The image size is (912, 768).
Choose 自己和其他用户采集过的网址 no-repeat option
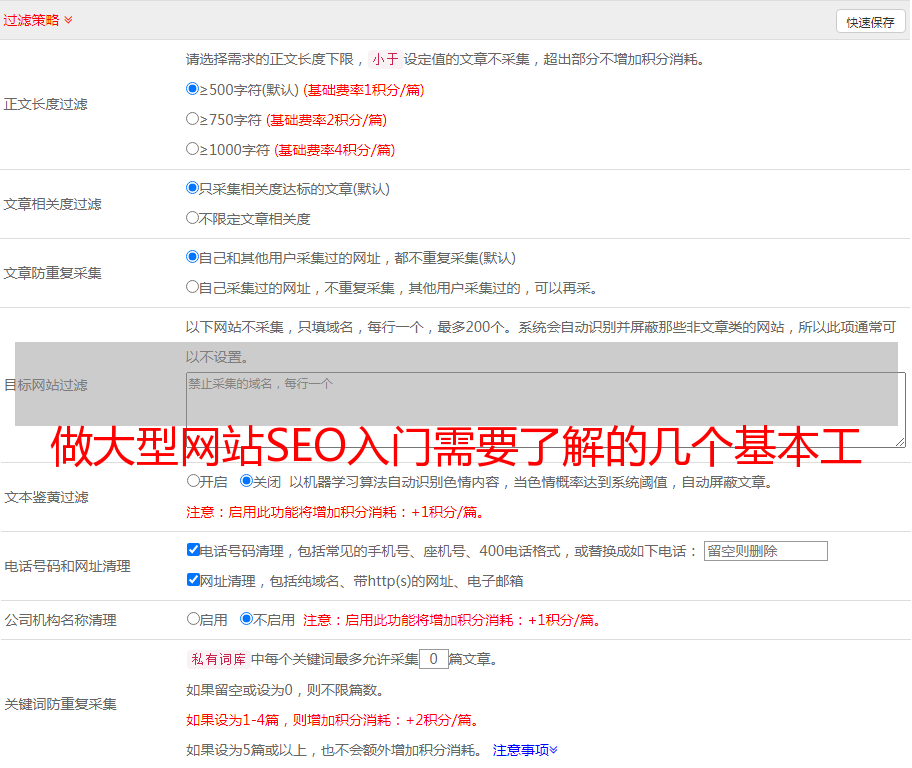pos(193,257)
